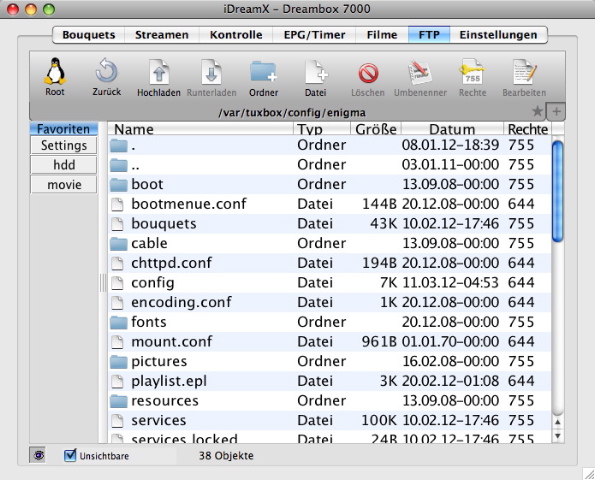Screen dimensions: 595x480
Task: Sort by the Name column header
Action: click(x=200, y=129)
